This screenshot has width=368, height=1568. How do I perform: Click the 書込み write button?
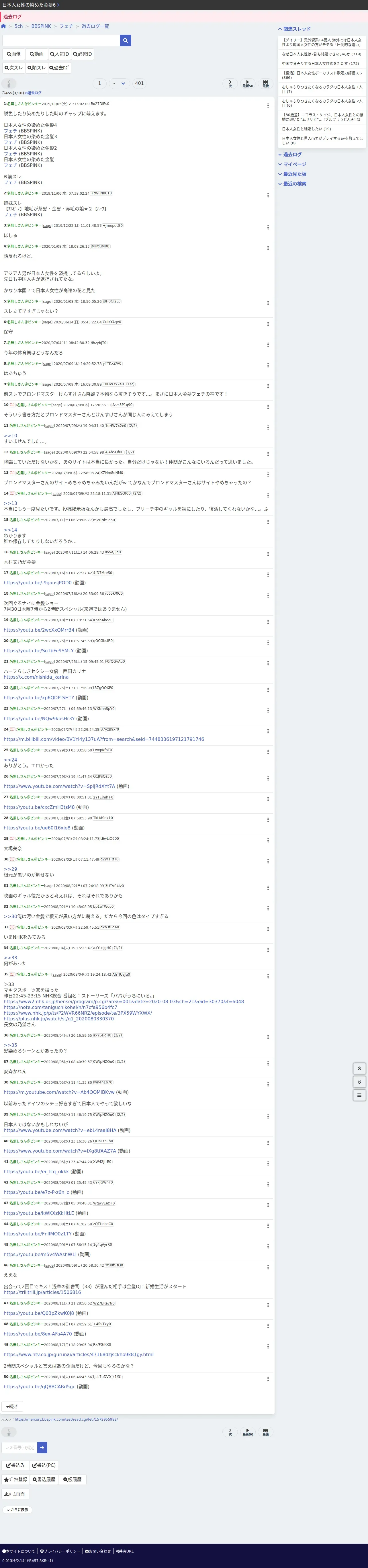[15, 1465]
